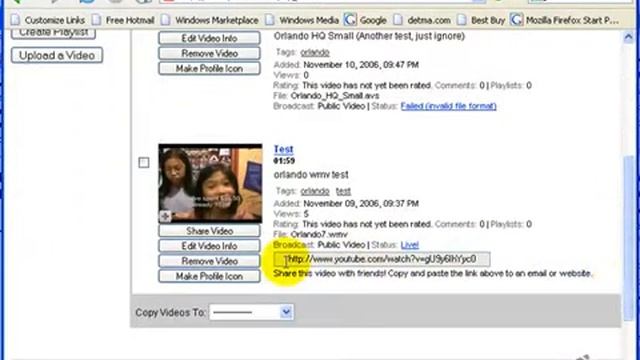Click Edit Video Info for the Test video
The width and height of the screenshot is (640, 360).
(x=209, y=246)
